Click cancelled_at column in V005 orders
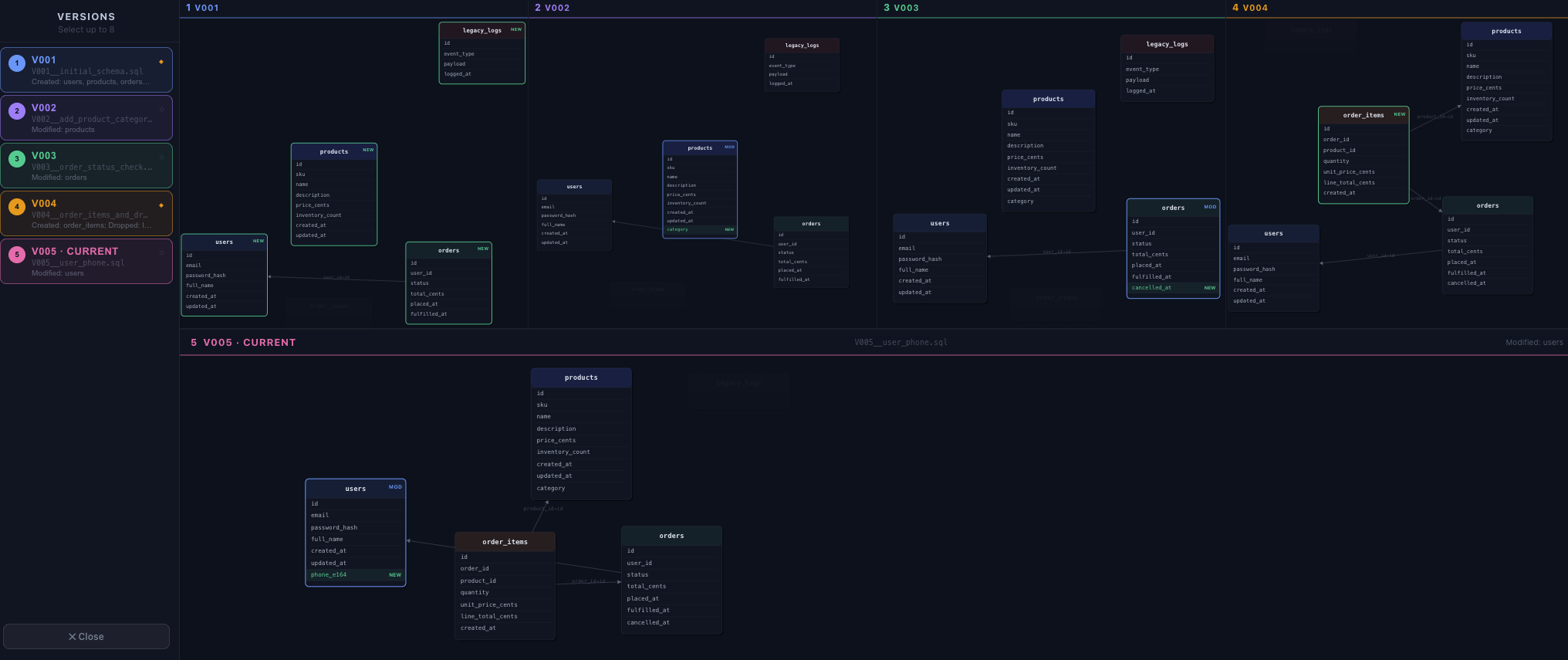This screenshot has width=1568, height=660. [x=671, y=622]
